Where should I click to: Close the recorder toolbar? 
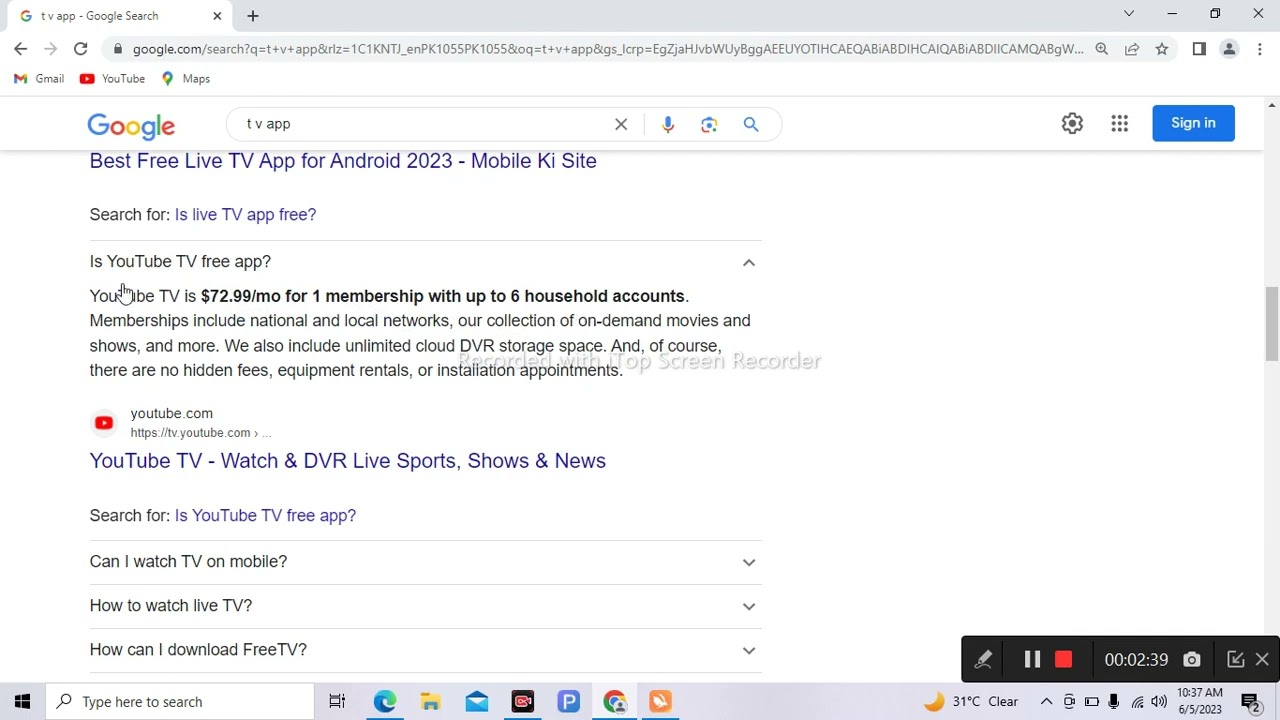1262,660
